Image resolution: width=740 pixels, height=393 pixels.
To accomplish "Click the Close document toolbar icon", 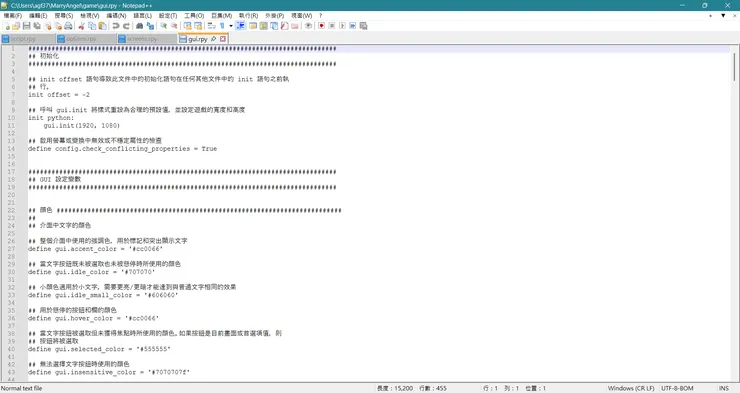I will pyautogui.click(x=47, y=26).
